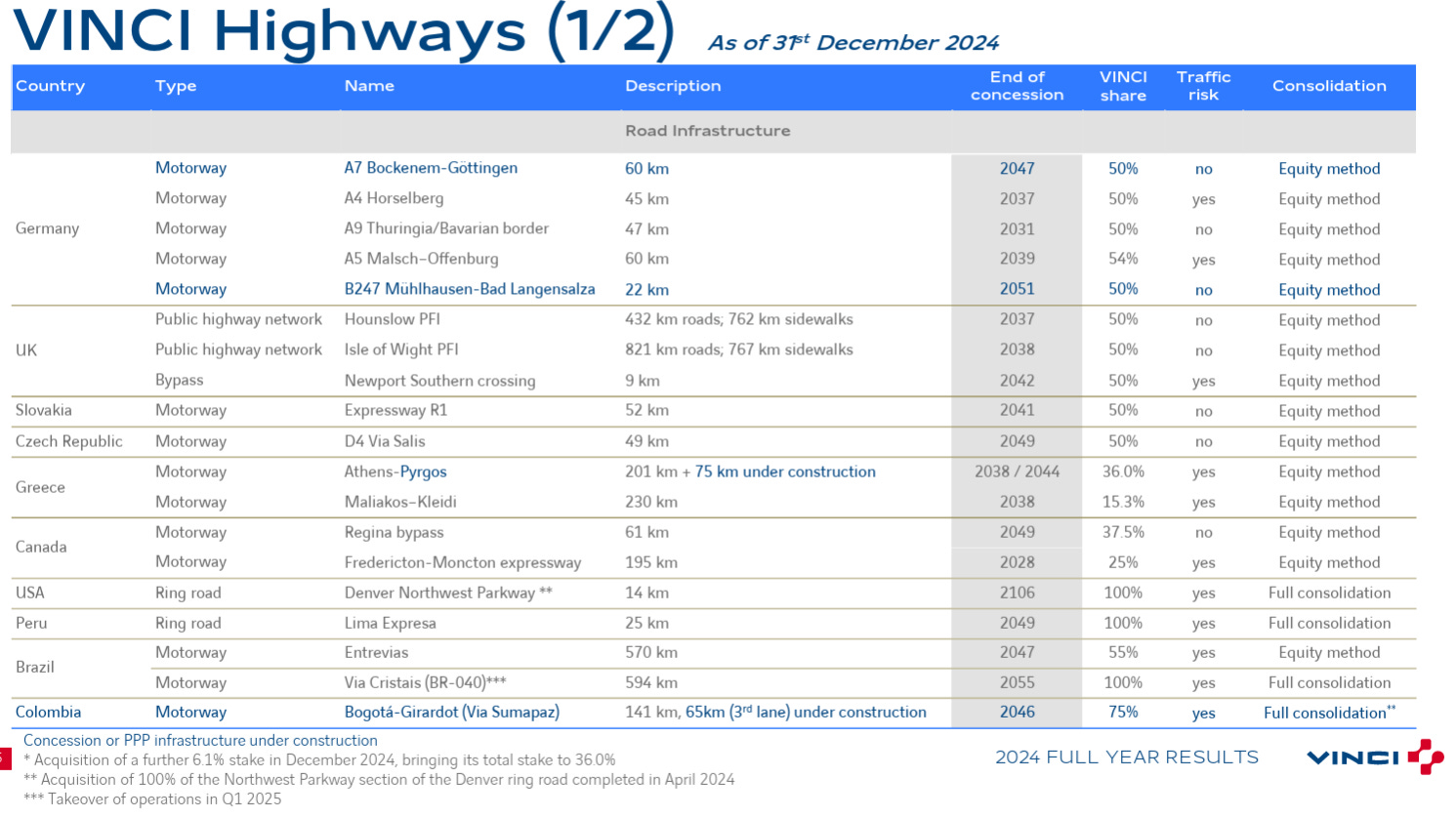Image resolution: width=1456 pixels, height=819 pixels.
Task: Click the '15.3%' VINCI share value
Action: (1123, 502)
